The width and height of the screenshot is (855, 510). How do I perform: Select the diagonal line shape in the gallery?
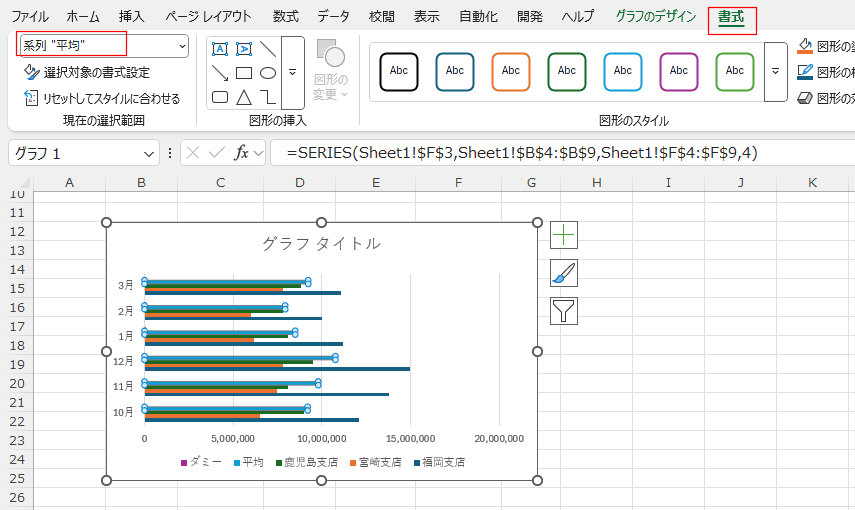(x=268, y=49)
